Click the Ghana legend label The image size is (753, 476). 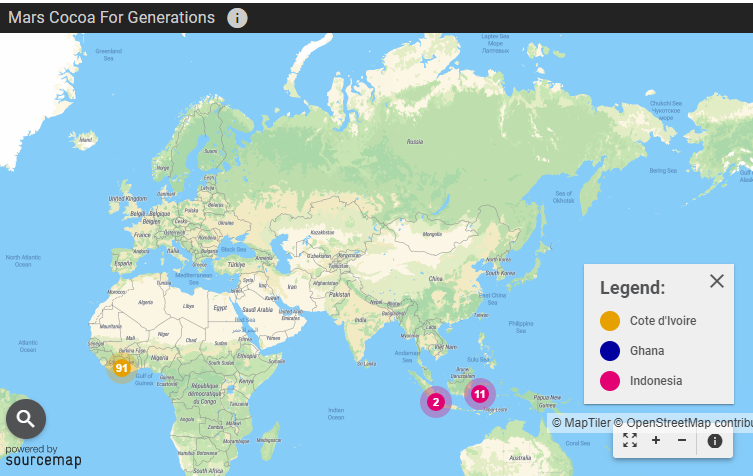647,351
